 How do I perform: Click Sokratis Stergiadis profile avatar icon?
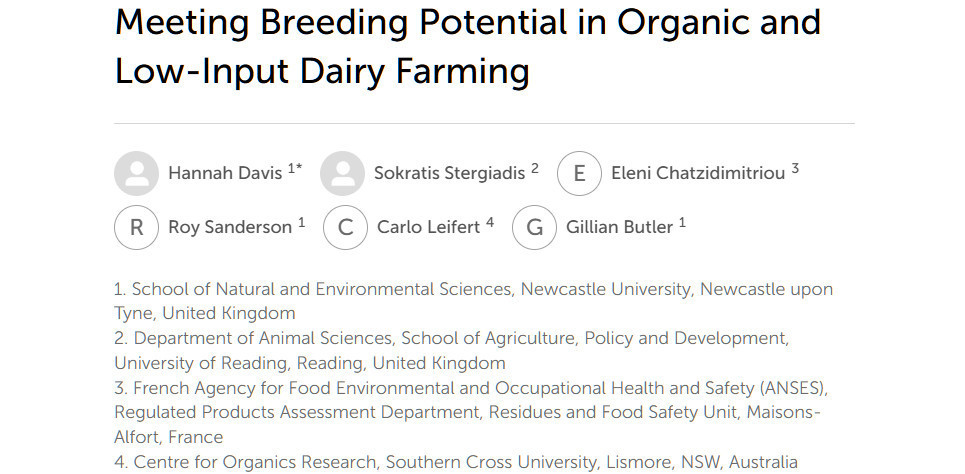coord(342,173)
